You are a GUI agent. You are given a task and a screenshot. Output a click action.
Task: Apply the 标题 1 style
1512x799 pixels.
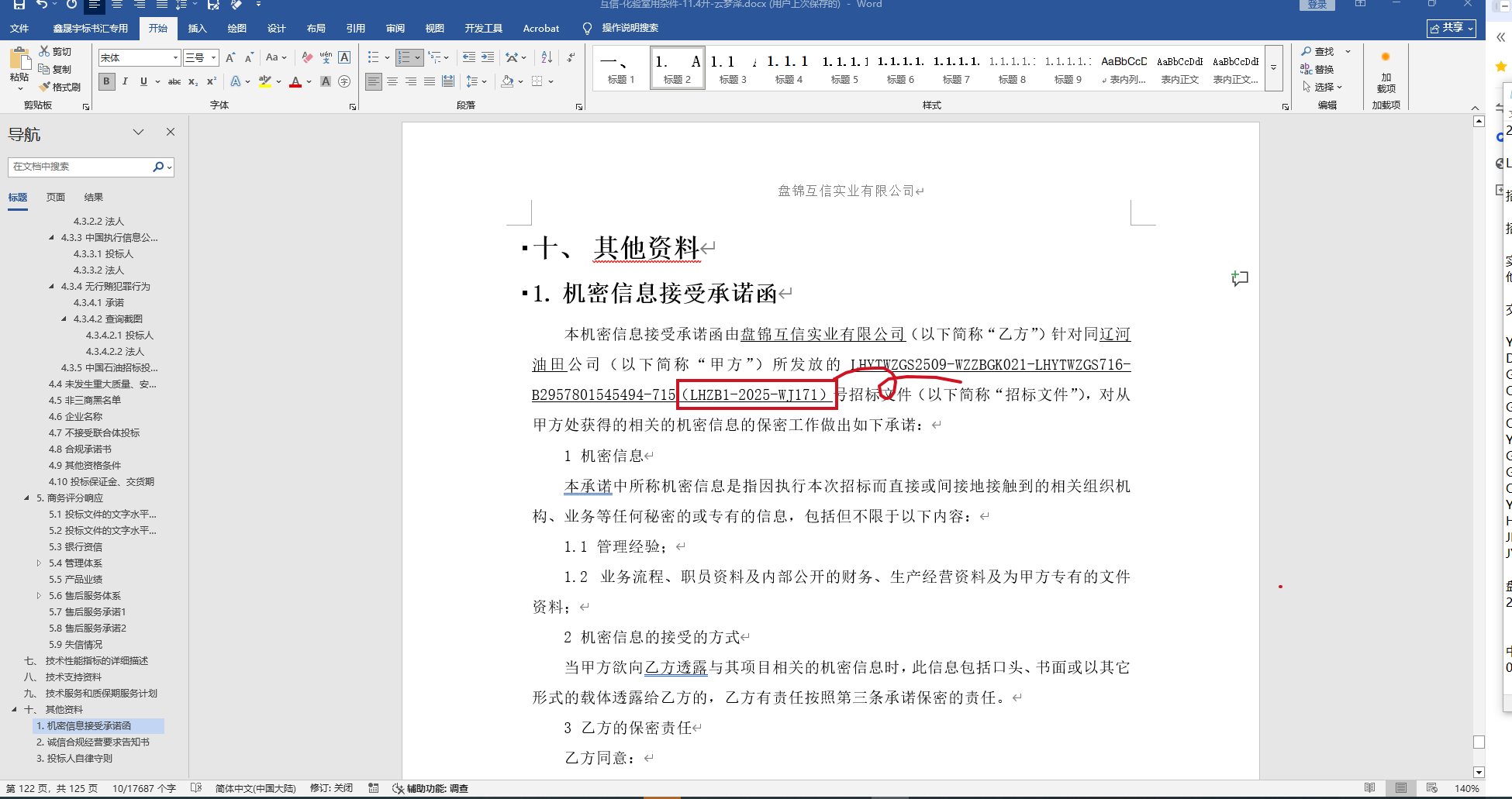click(621, 67)
